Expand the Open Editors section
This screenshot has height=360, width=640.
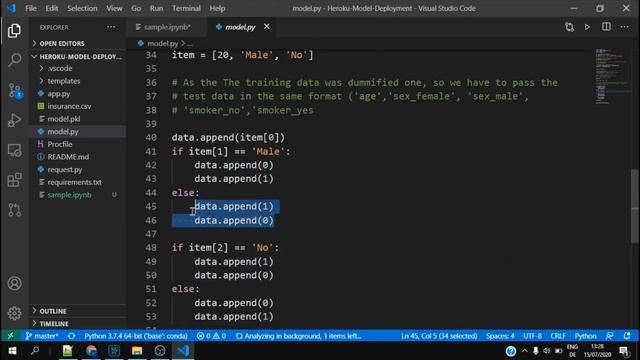pos(78,43)
